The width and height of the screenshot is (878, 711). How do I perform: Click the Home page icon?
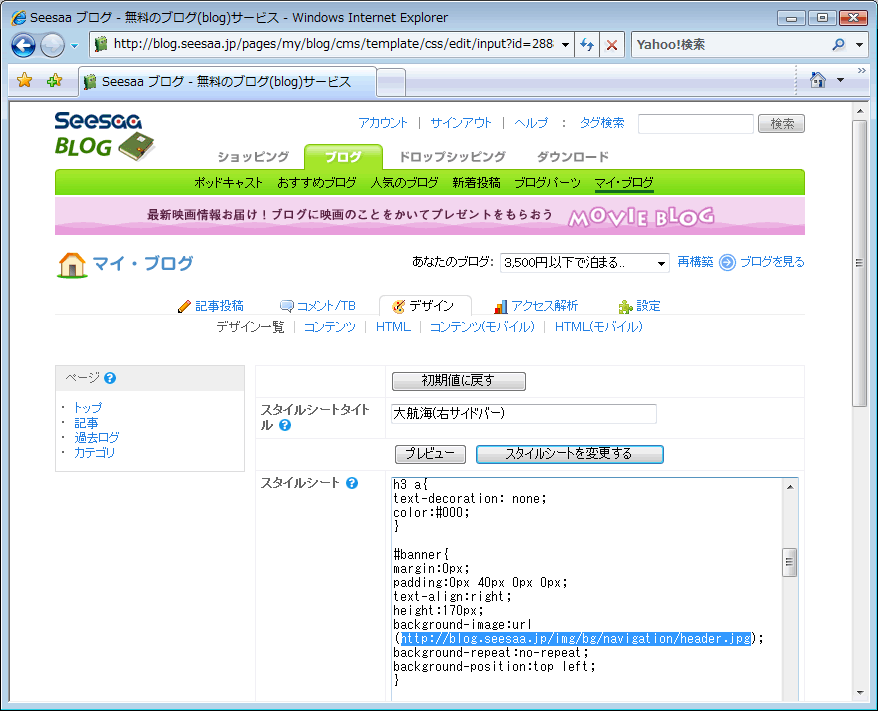pyautogui.click(x=818, y=80)
